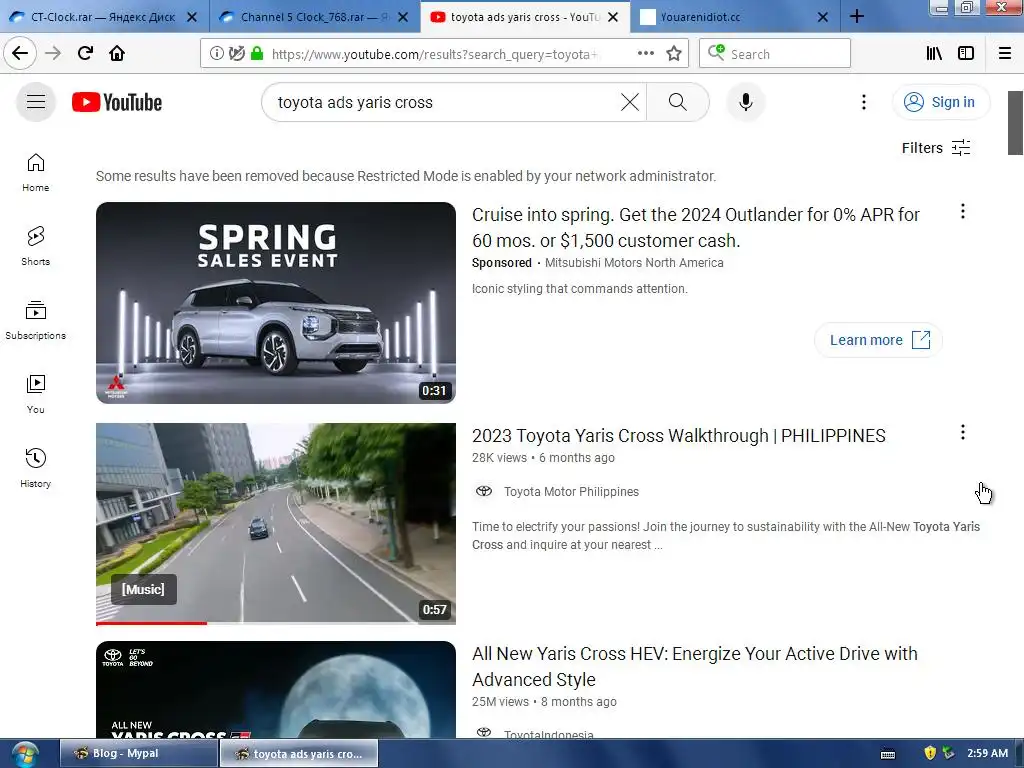This screenshot has width=1024, height=768.
Task: Clear the YouTube search query with X
Action: click(x=630, y=102)
